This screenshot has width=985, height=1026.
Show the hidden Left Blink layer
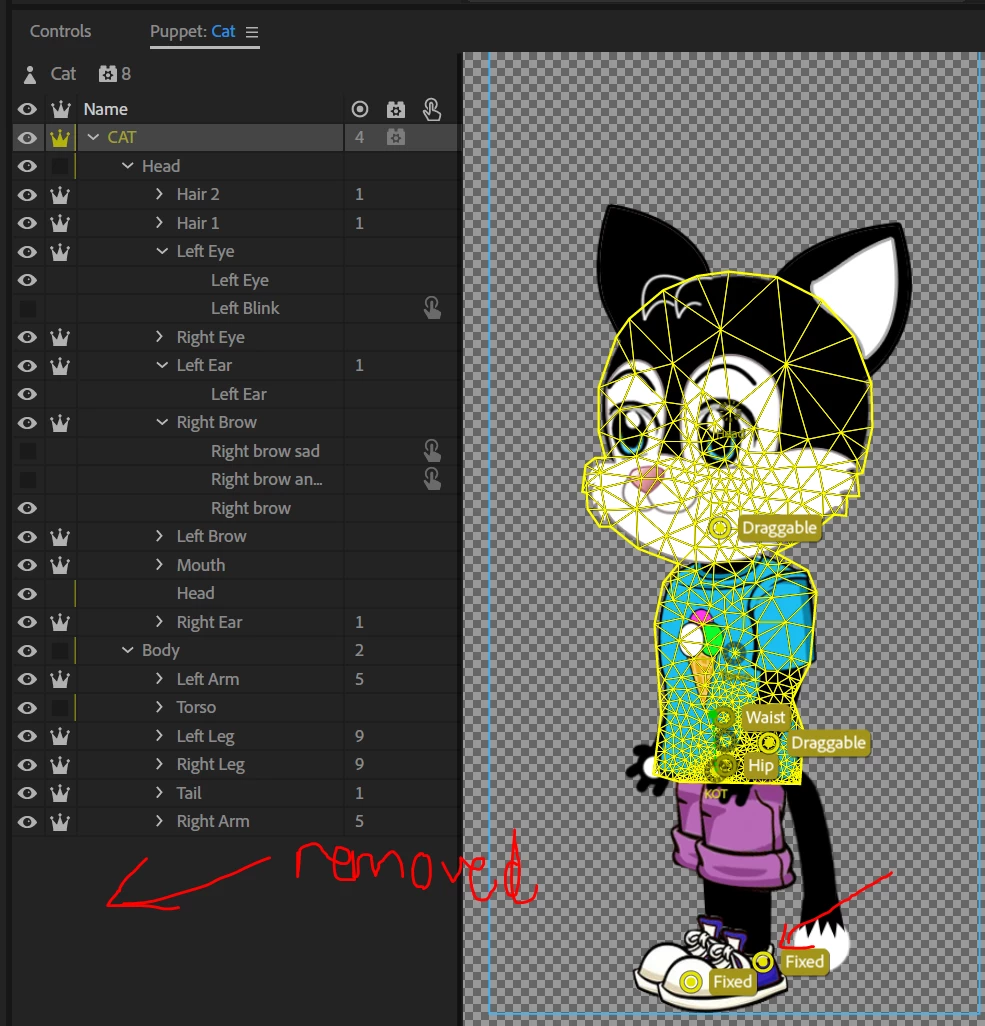(x=27, y=308)
